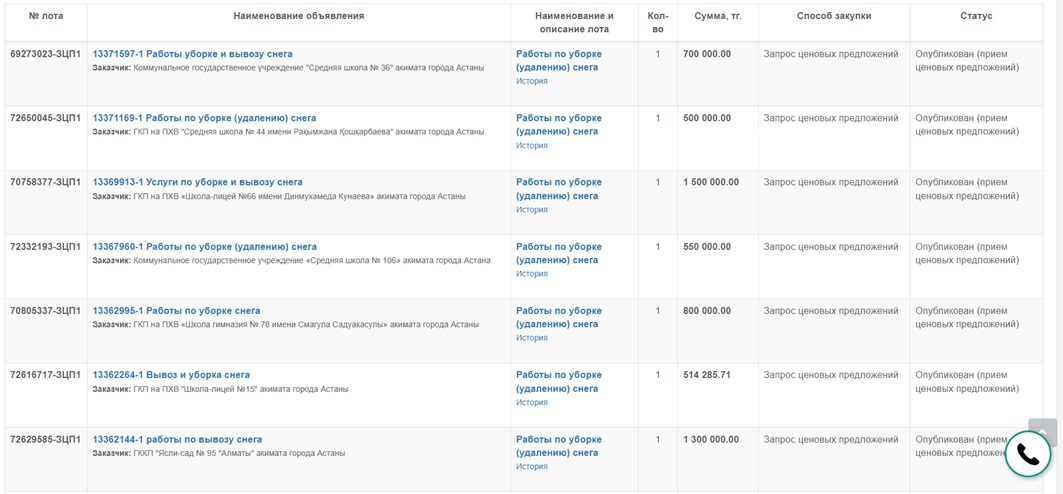
Task: Open announcement 13362995-1 Работы по уборке снега
Action: click(x=176, y=311)
